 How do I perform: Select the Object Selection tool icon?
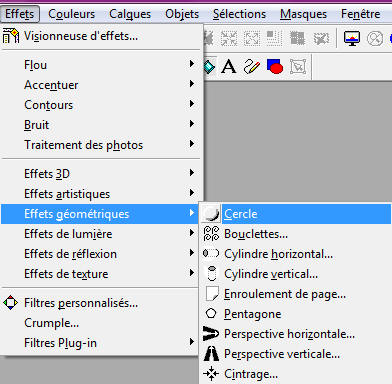click(x=298, y=67)
